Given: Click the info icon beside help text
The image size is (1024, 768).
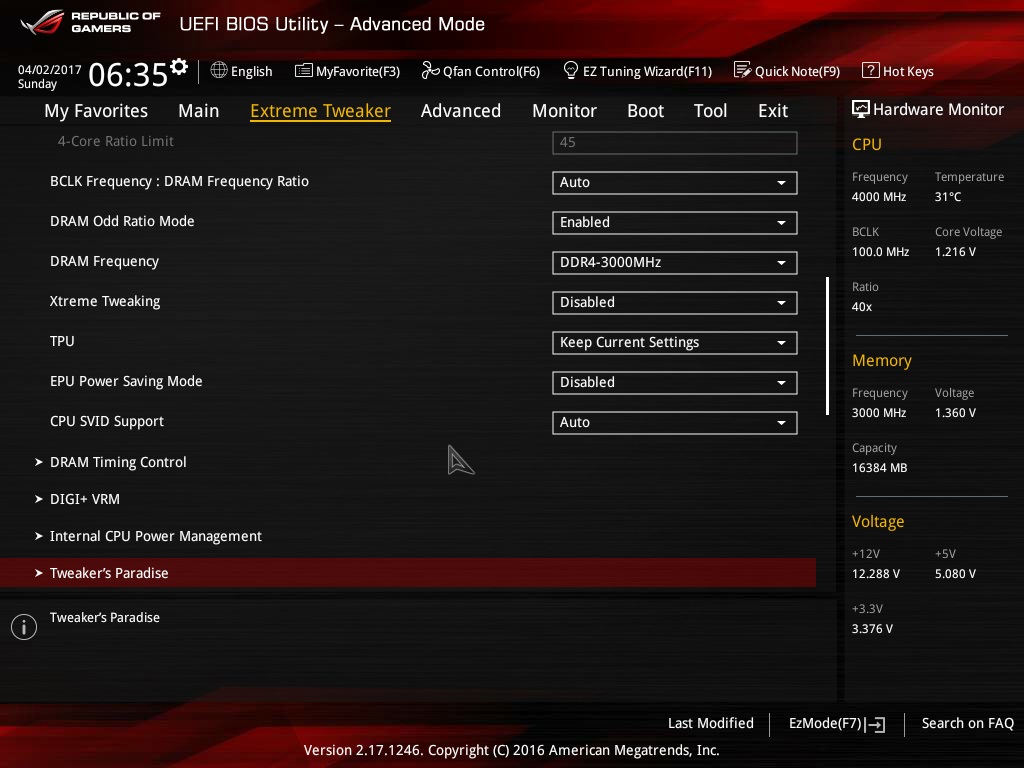Looking at the screenshot, I should (24, 627).
